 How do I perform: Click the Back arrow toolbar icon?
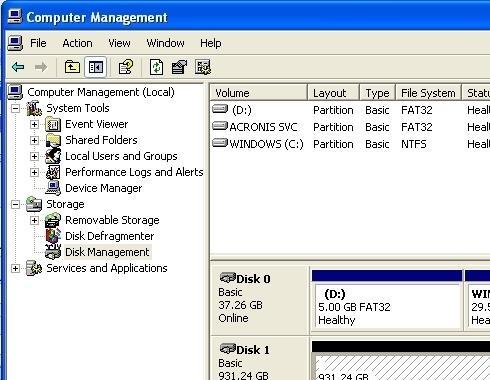point(18,67)
